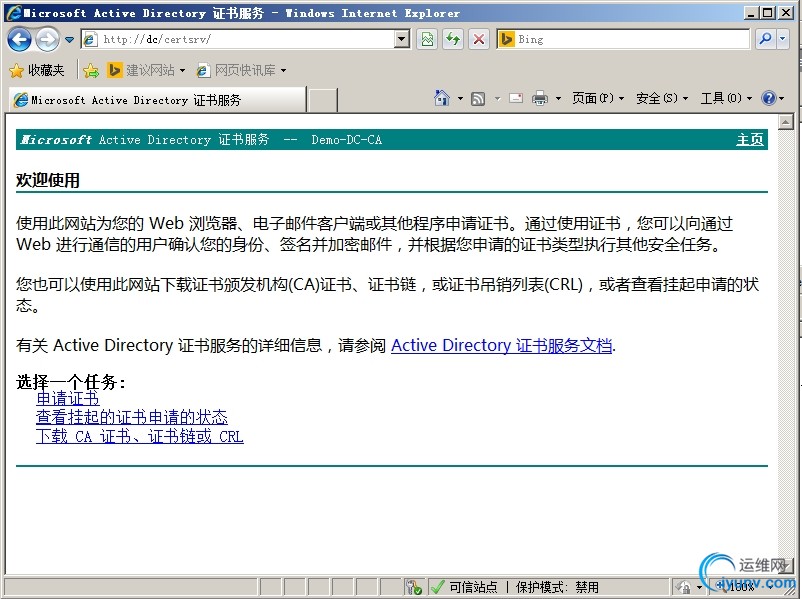Minimize the Internet Explorer window
Viewport: 802px width, 599px height.
point(750,13)
